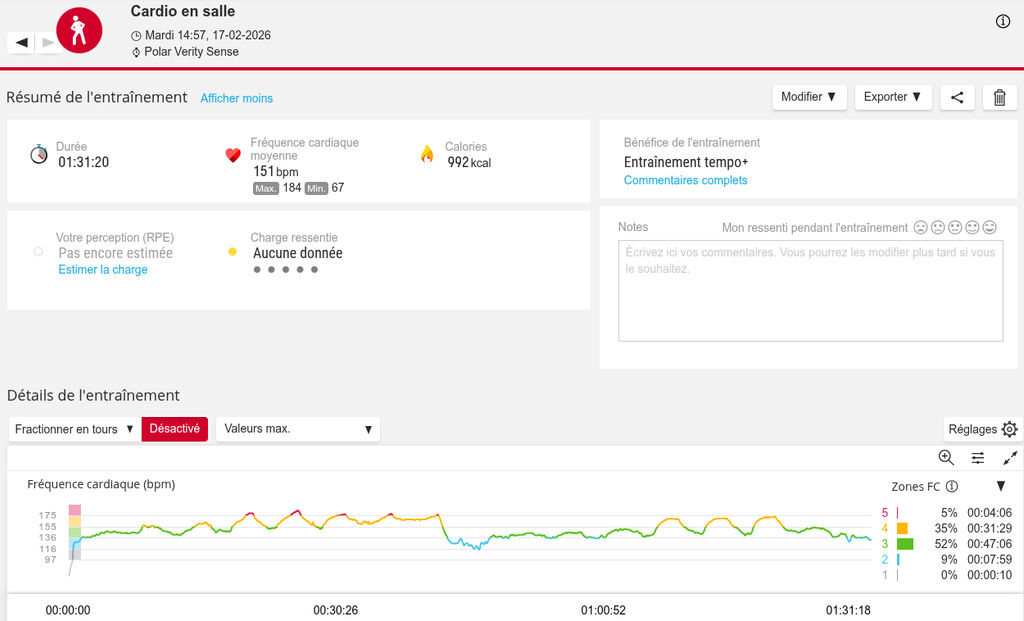Select the happiest smiley for training feeling
Image resolution: width=1024 pixels, height=621 pixels.
pos(990,228)
